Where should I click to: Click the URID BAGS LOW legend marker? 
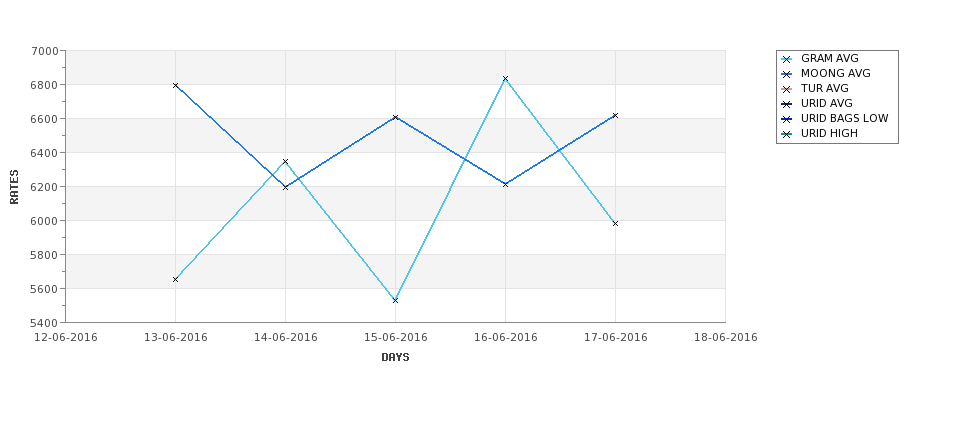click(787, 119)
